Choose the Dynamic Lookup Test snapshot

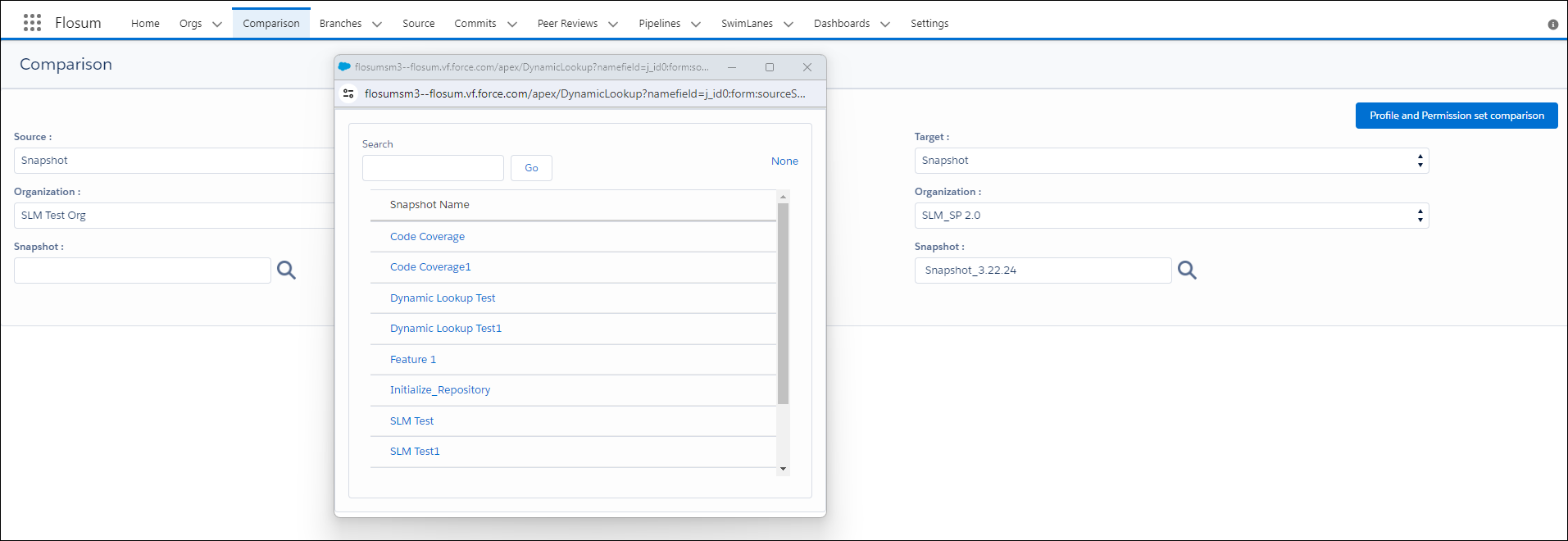[443, 298]
